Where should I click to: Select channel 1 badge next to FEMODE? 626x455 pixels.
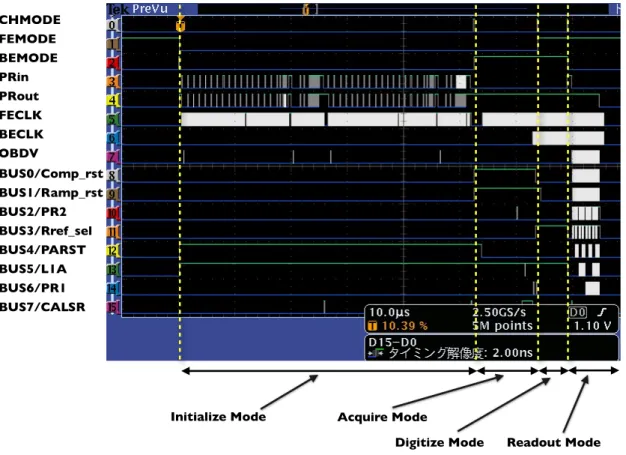[113, 44]
